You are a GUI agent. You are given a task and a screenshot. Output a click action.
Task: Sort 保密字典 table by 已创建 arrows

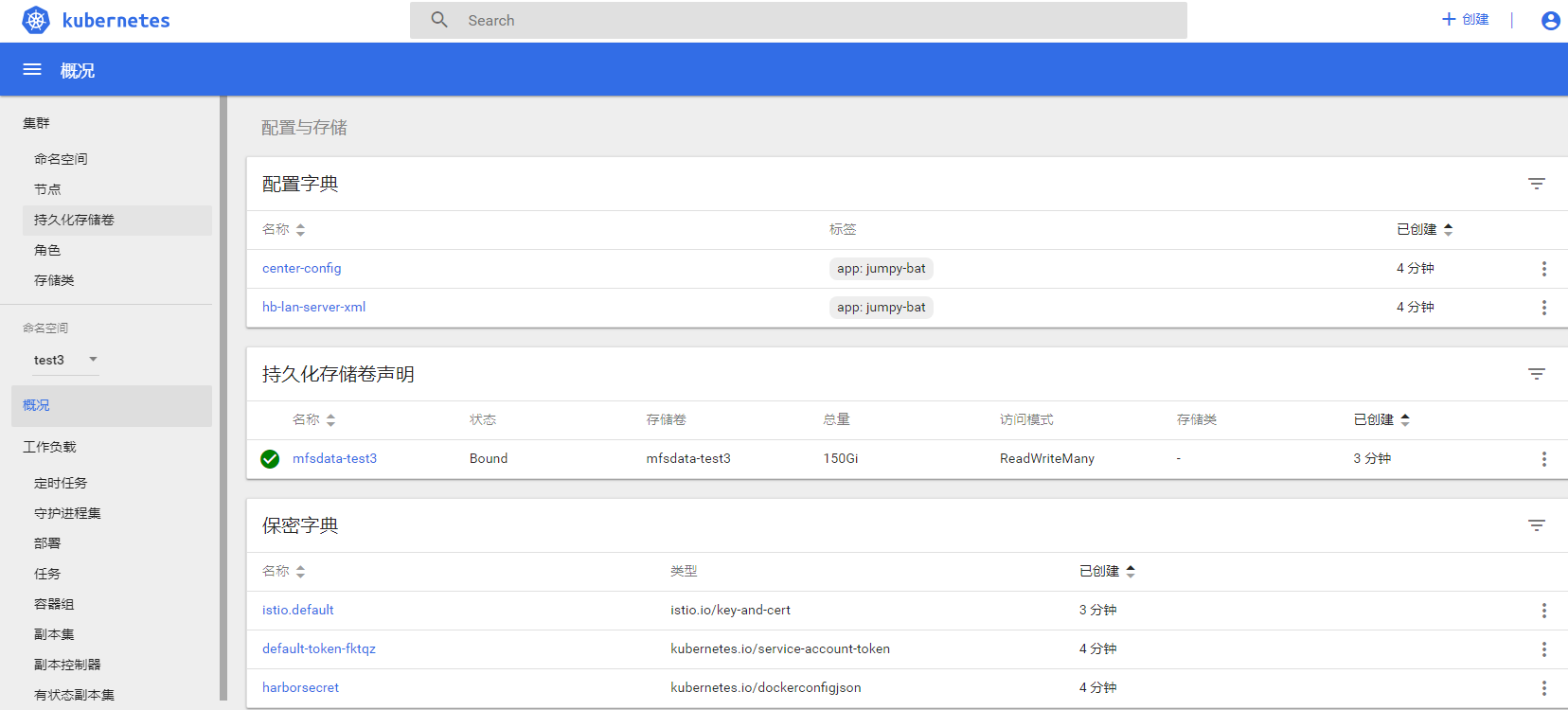coord(1131,572)
